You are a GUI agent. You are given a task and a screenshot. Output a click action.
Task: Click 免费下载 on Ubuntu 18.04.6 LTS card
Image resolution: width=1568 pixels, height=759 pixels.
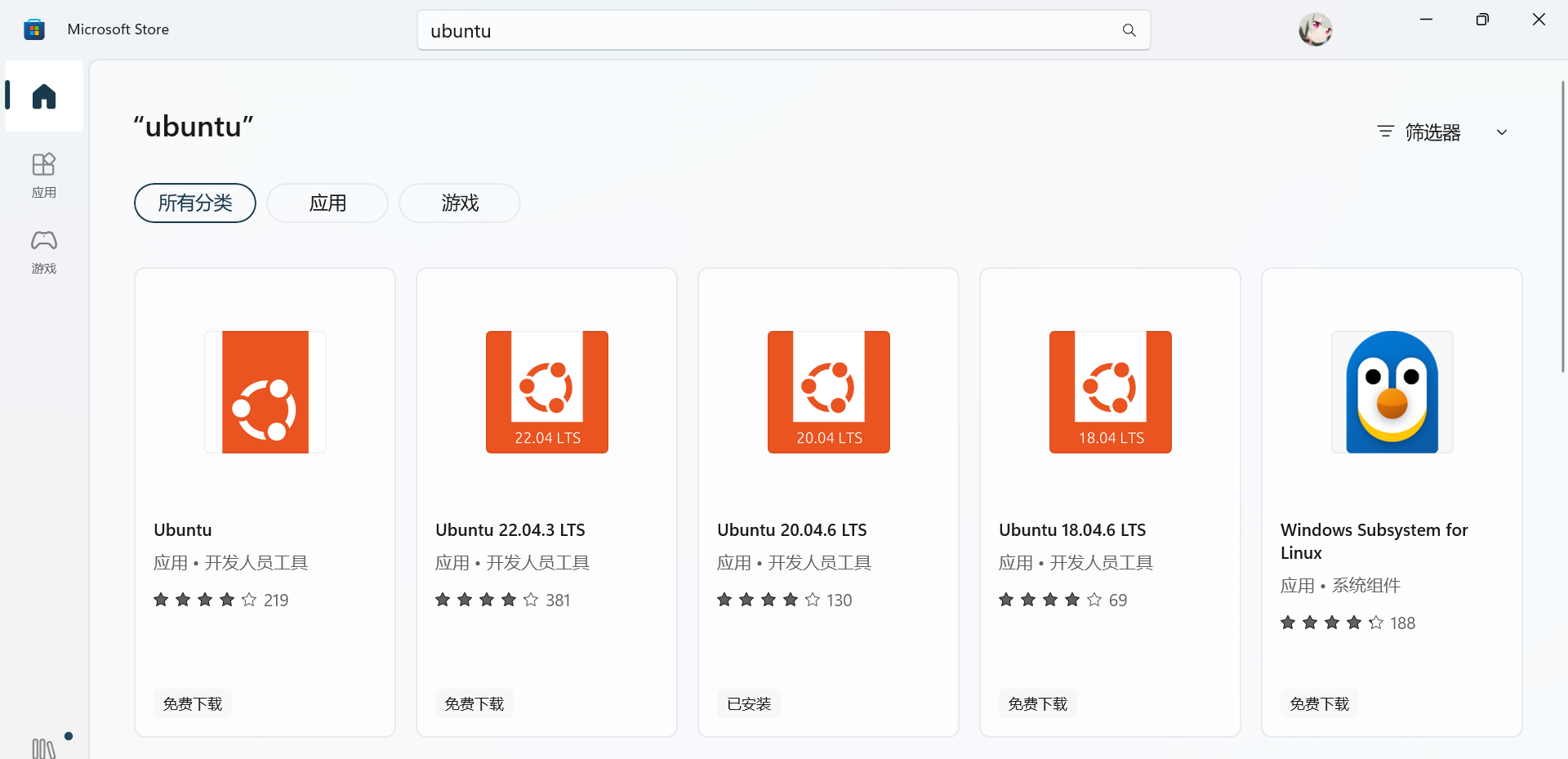tap(1038, 703)
